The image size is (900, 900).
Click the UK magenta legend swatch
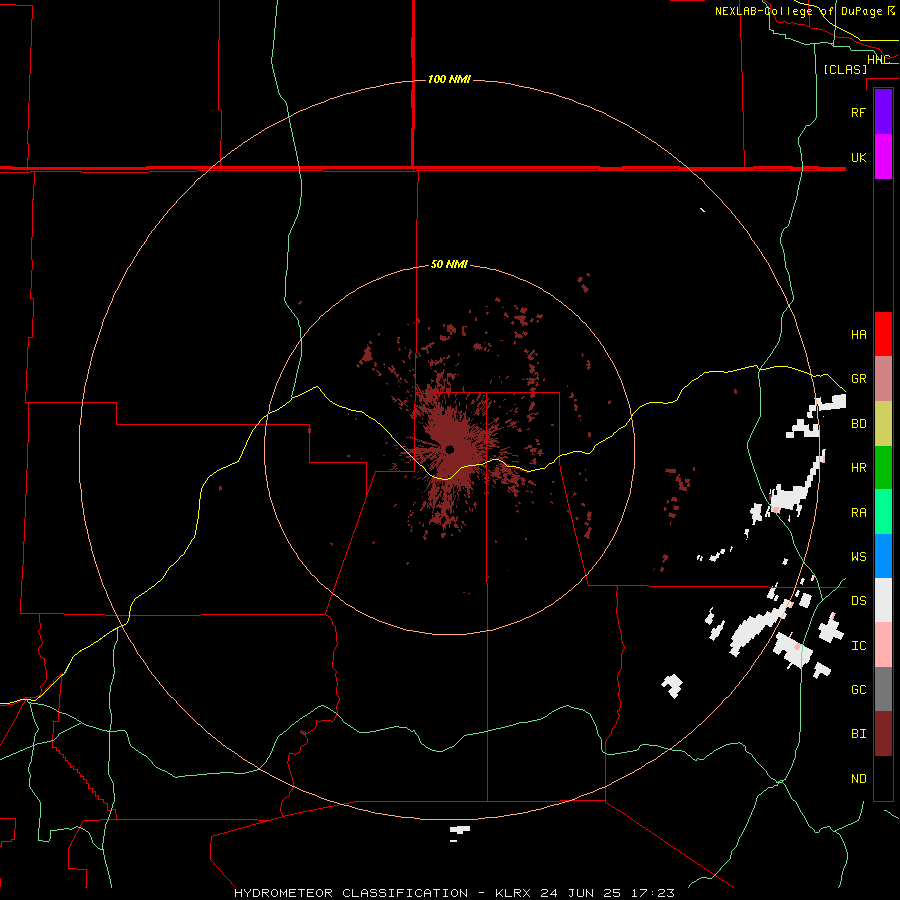click(883, 157)
